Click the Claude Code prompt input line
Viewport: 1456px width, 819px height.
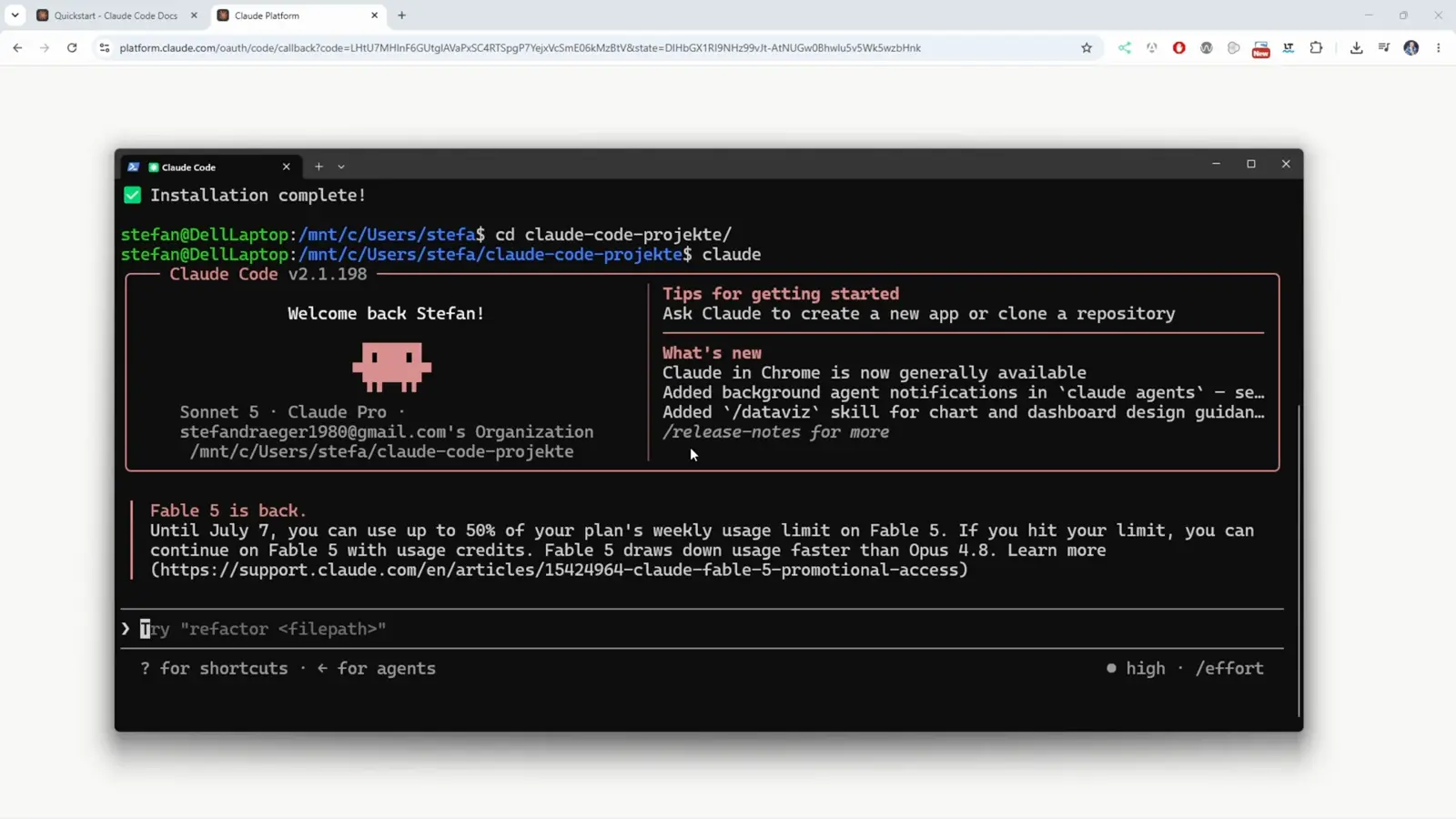click(x=702, y=629)
